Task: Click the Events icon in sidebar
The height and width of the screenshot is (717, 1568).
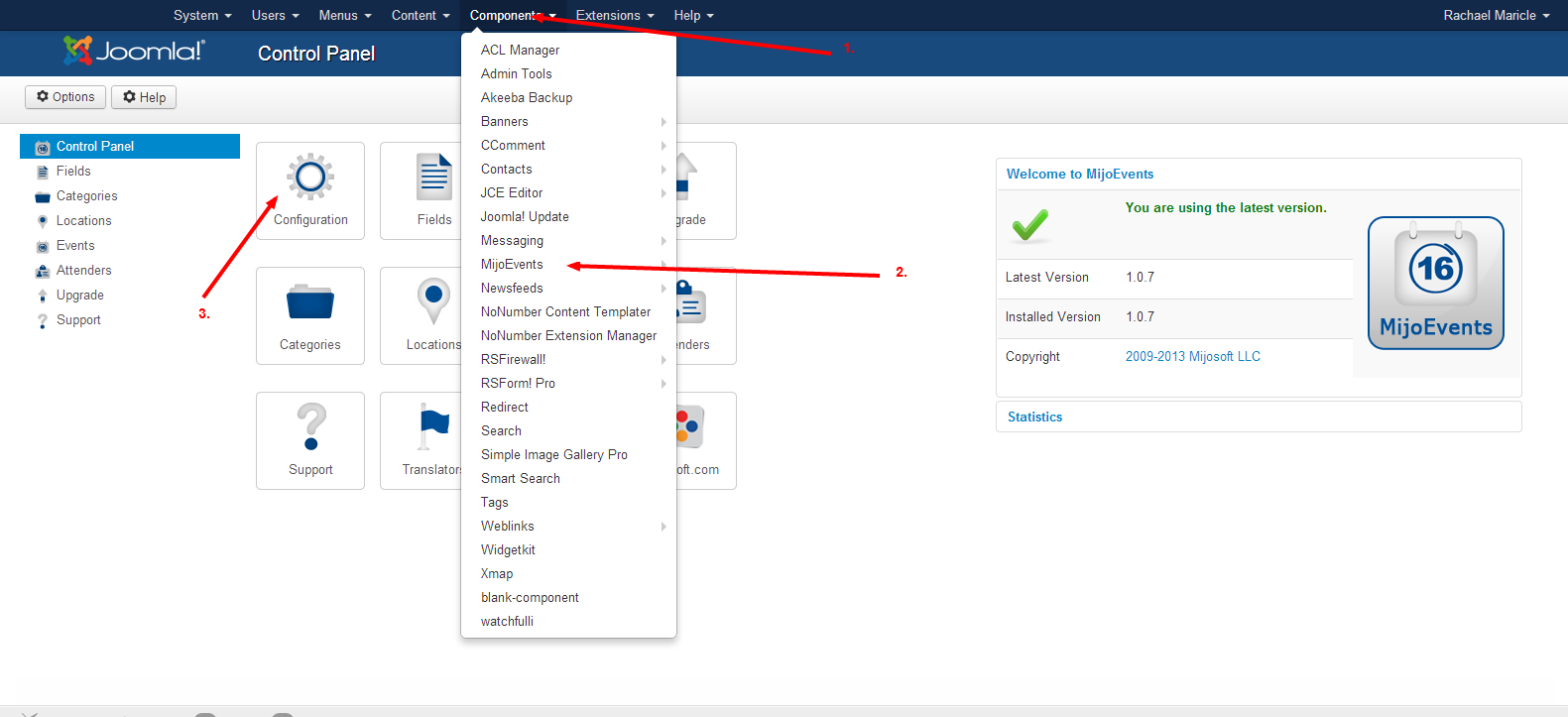Action: [43, 246]
